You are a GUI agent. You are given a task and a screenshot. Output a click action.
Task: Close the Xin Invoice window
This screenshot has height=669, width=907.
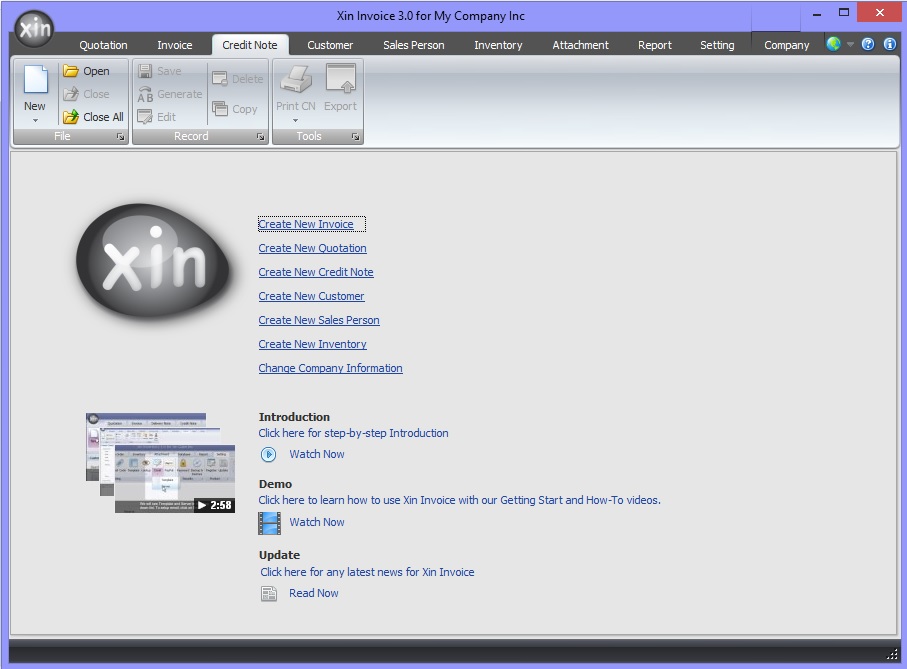coord(879,13)
